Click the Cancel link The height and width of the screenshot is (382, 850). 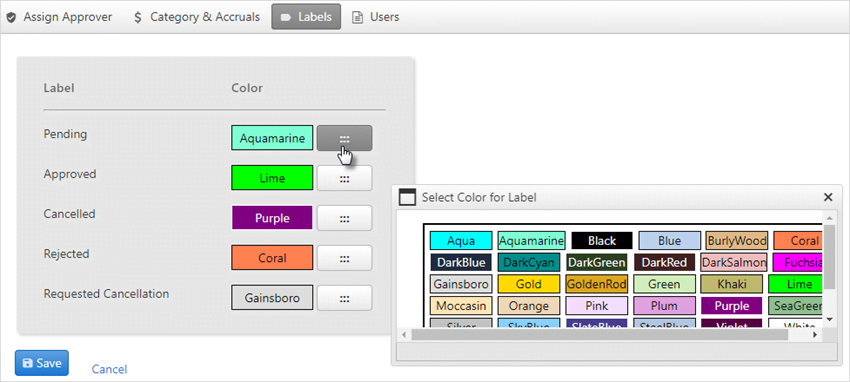tap(109, 369)
